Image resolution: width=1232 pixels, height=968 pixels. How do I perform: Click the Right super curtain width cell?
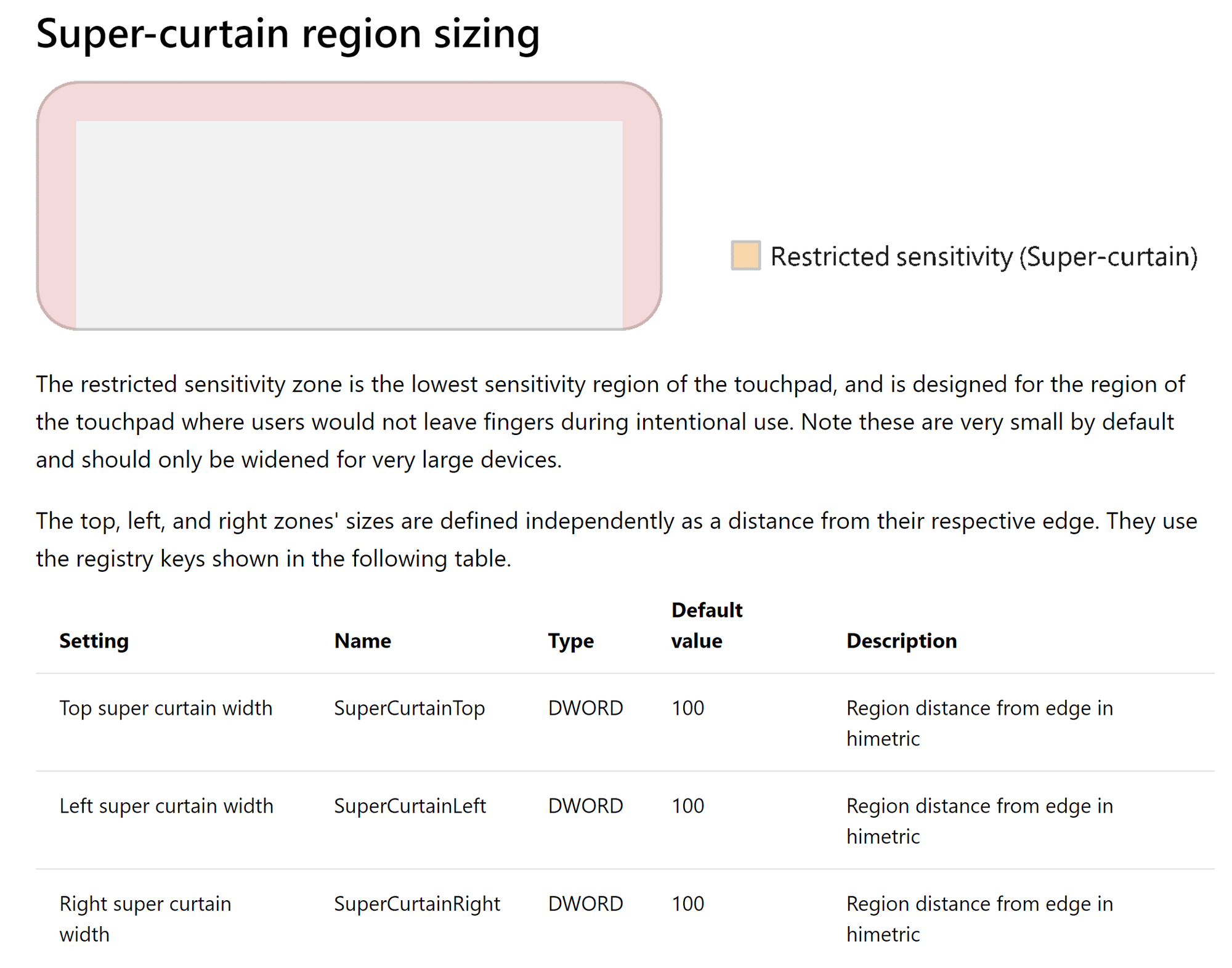(x=145, y=919)
